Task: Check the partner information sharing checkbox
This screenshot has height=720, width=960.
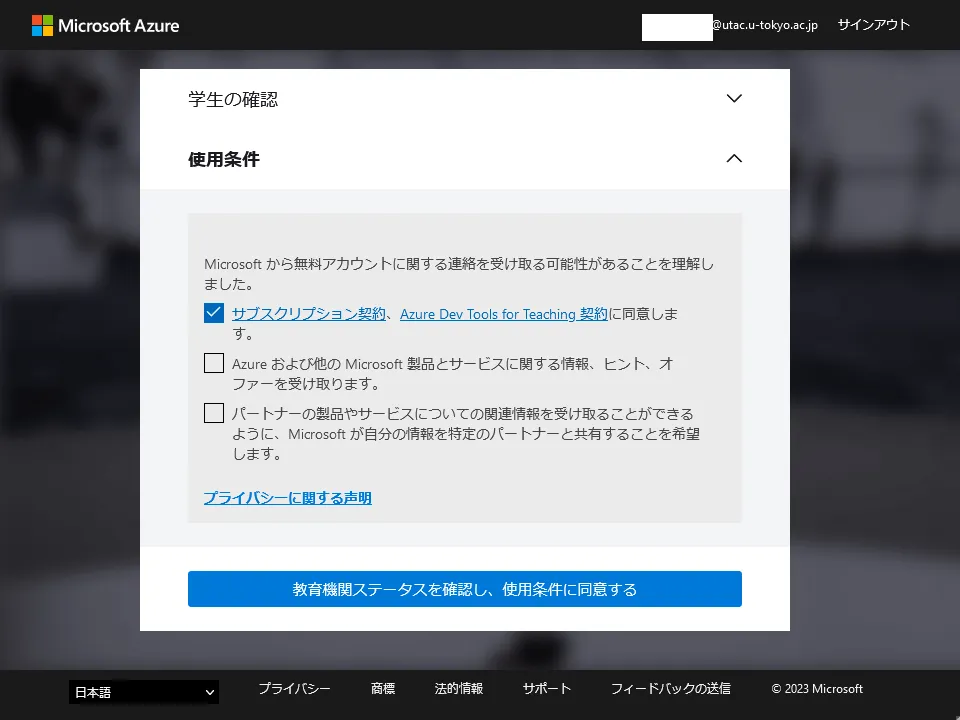Action: [214, 413]
